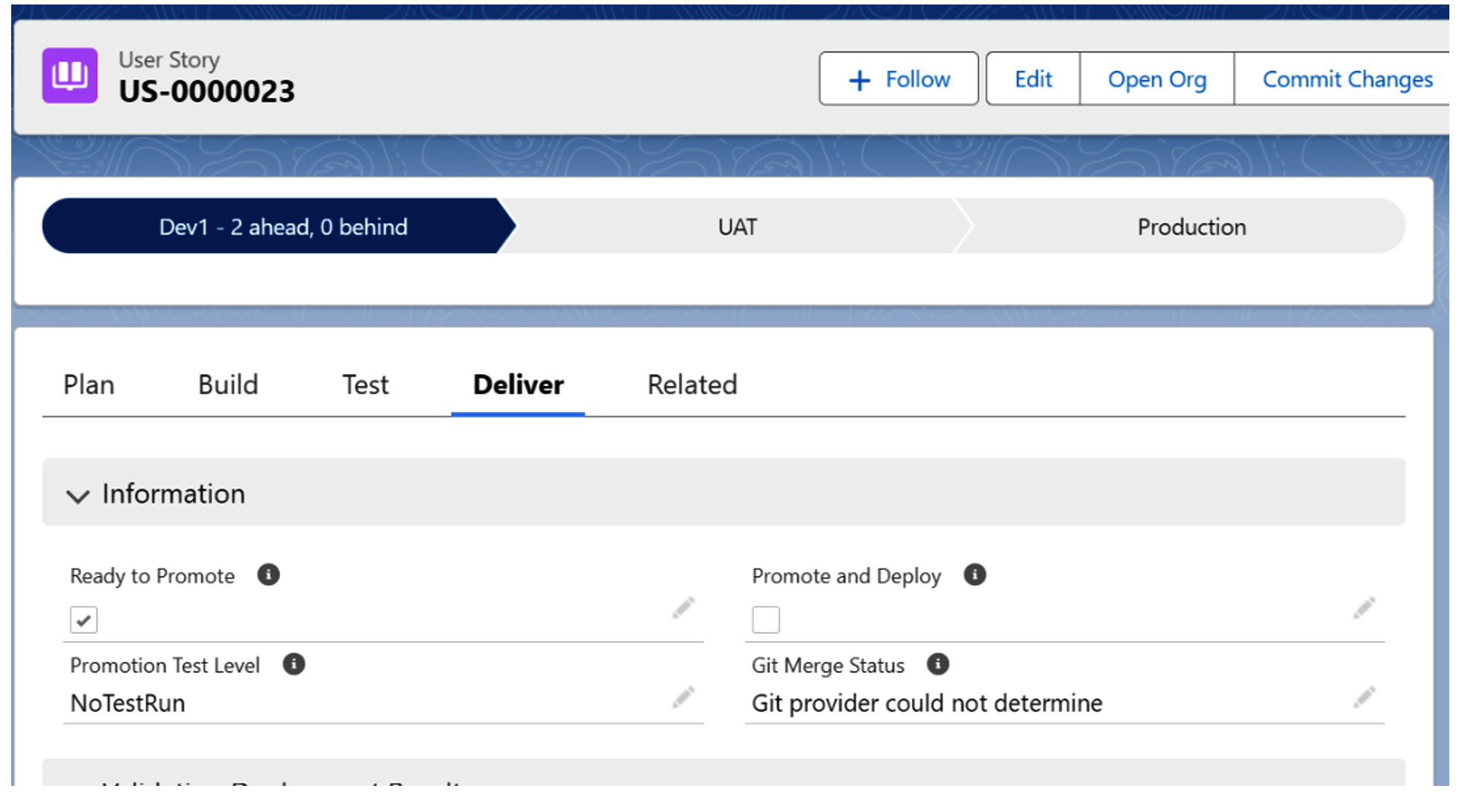Edit Git Merge Status via pencil icon
Image resolution: width=1462 pixels, height=812 pixels.
click(1364, 697)
